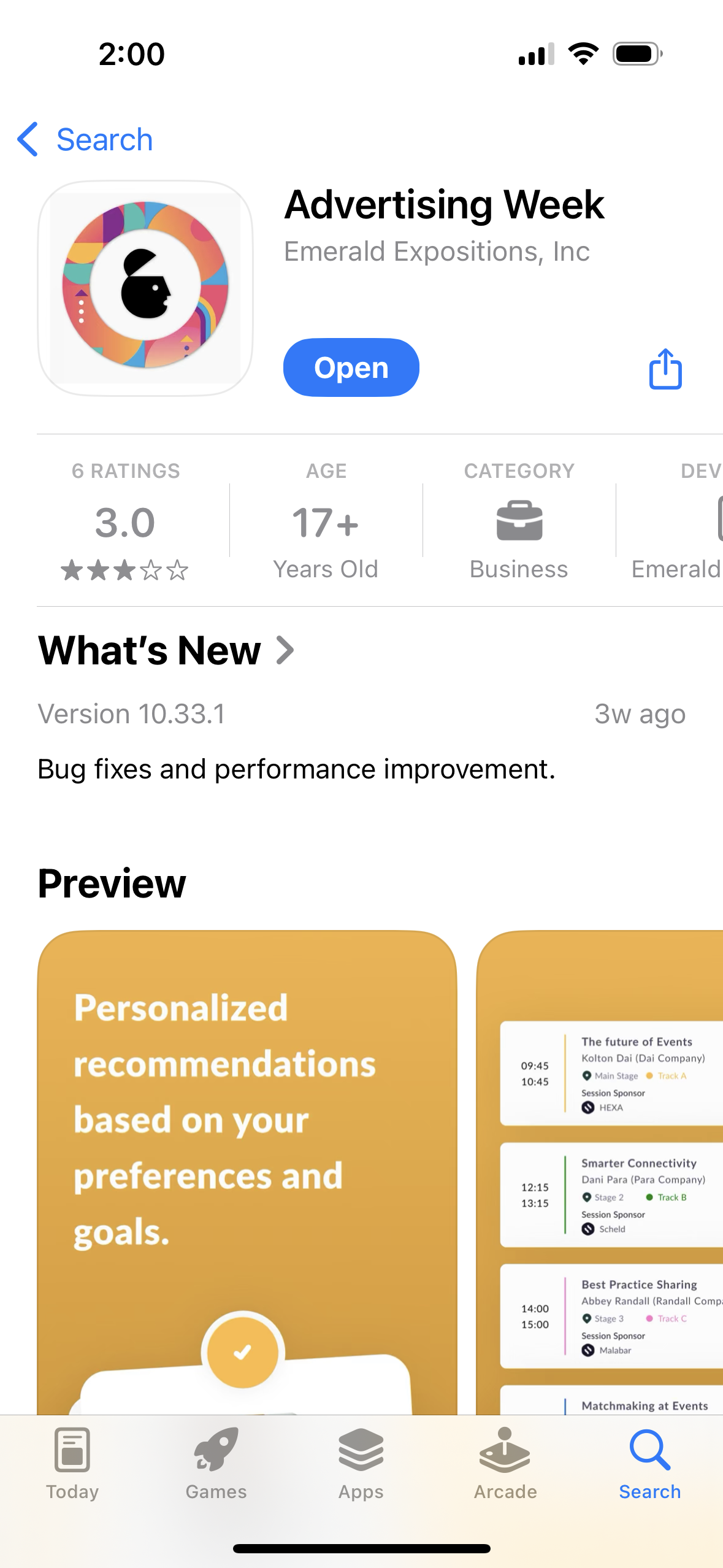Select the Search tab magnifier
The image size is (723, 1568).
coord(649,1463)
